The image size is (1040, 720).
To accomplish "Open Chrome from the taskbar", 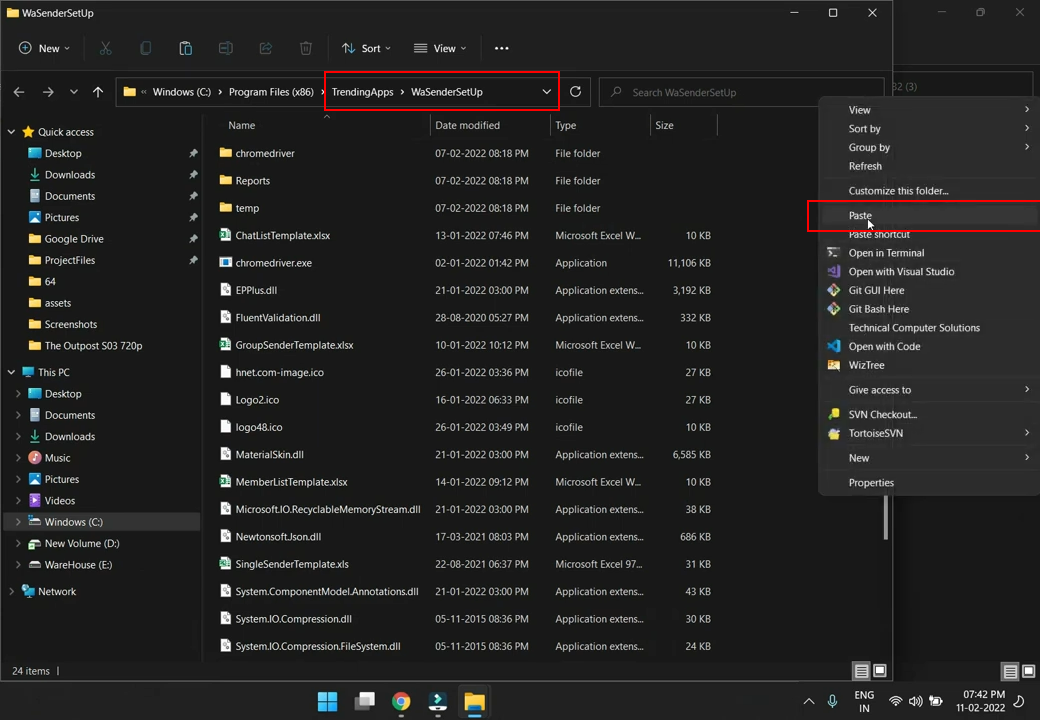I will point(401,701).
